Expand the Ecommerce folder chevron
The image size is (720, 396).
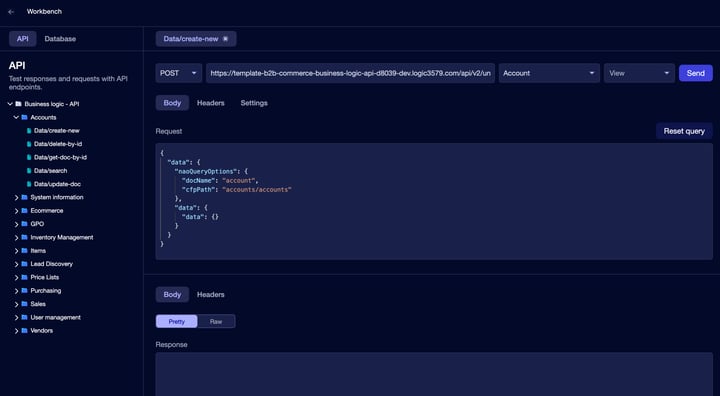pos(16,211)
